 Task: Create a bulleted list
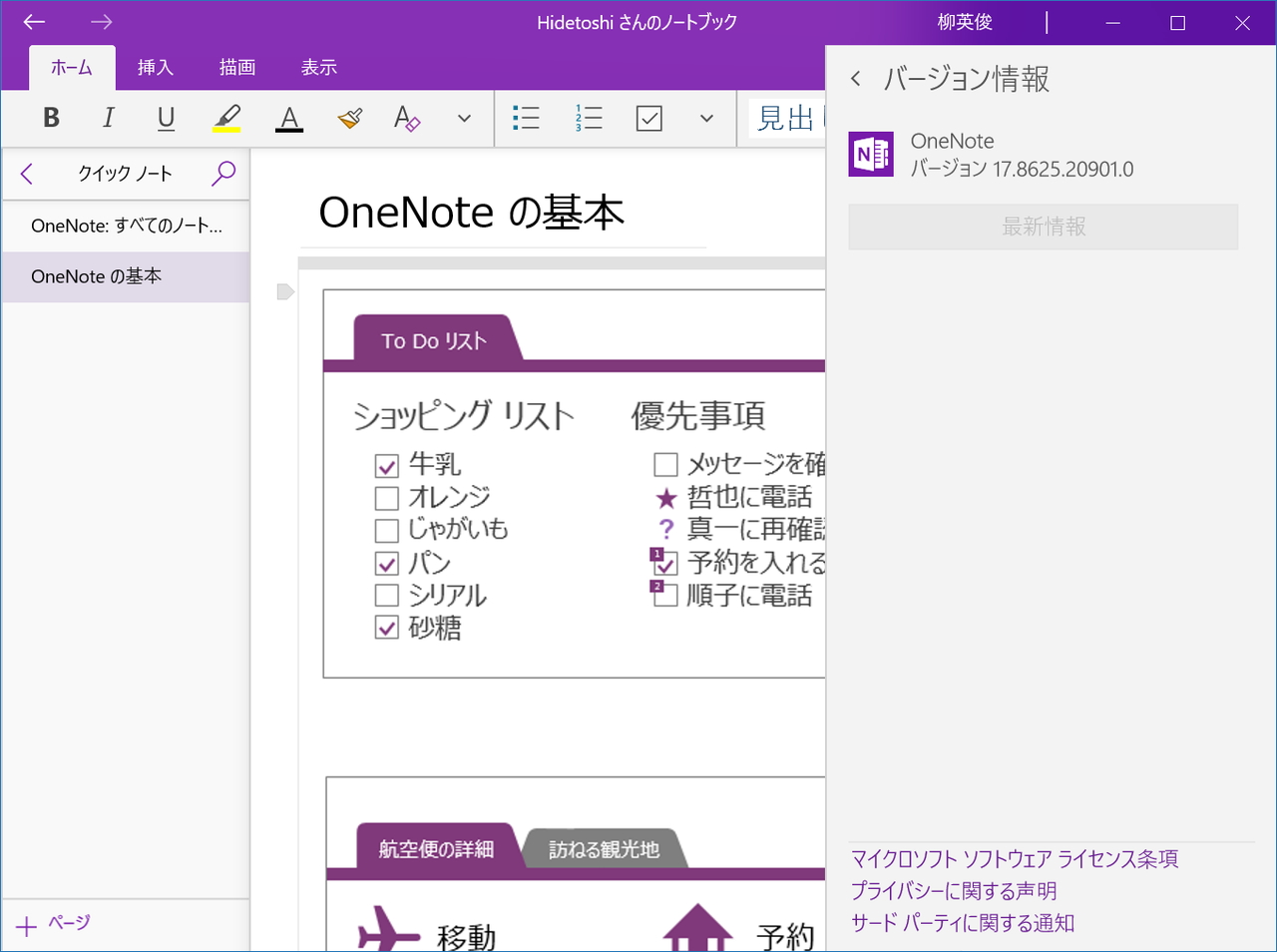526,118
